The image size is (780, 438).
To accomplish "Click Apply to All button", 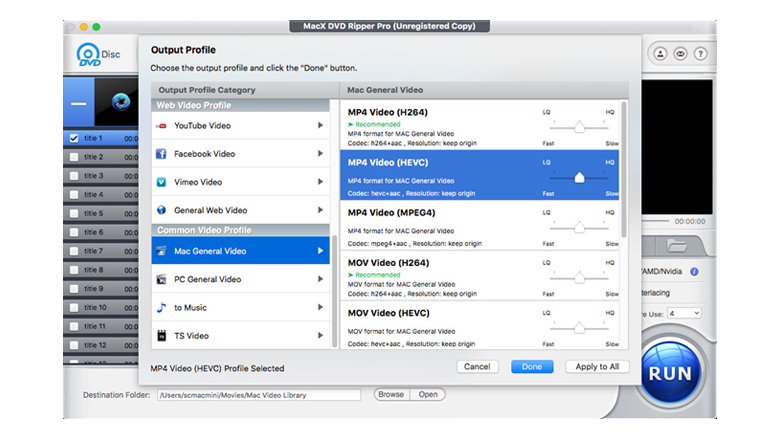I will (597, 367).
